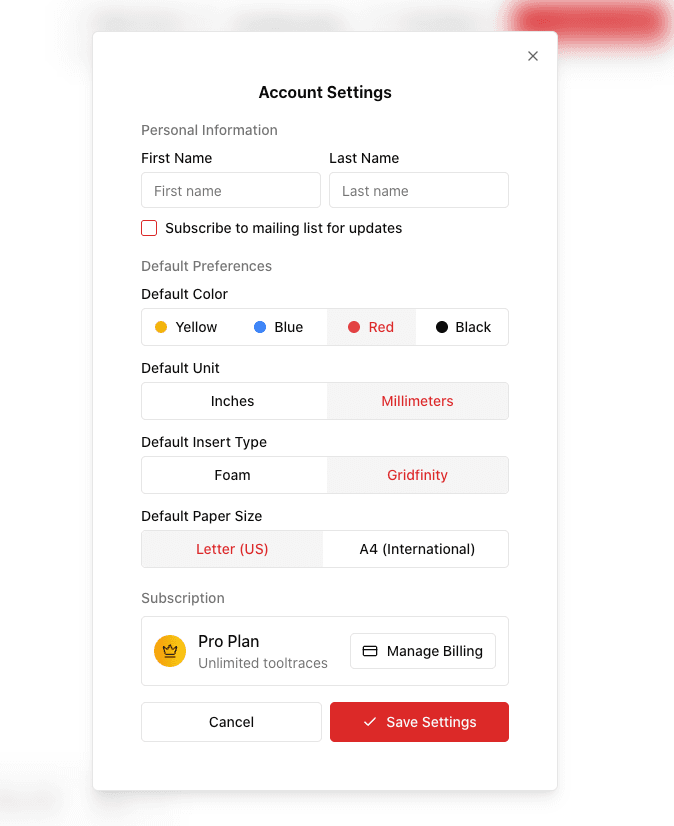The height and width of the screenshot is (826, 674).
Task: Select the Black default color option
Action: coord(461,327)
